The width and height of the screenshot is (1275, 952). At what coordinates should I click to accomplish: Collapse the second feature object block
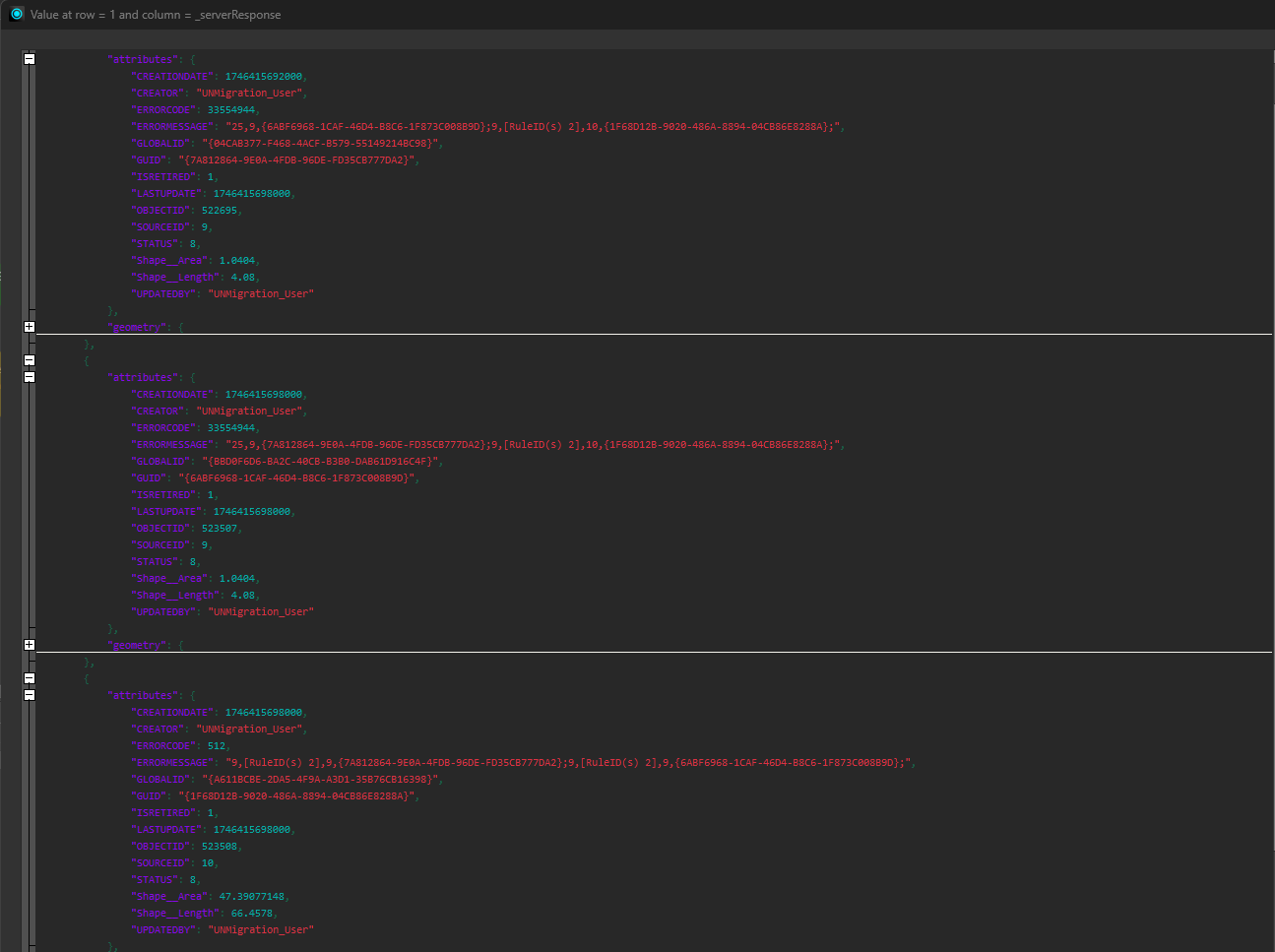pyautogui.click(x=30, y=360)
